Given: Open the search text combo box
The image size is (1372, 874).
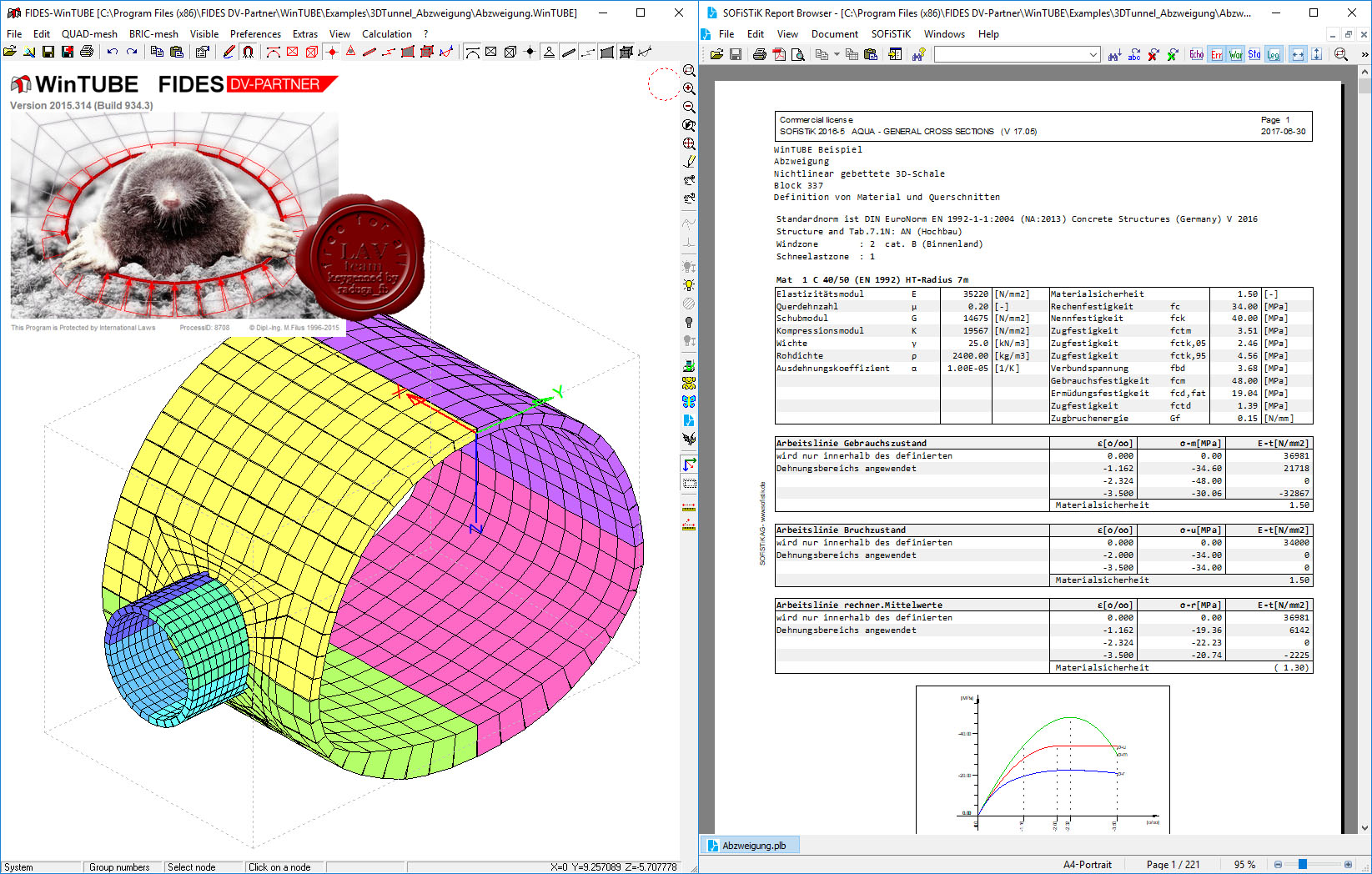Looking at the screenshot, I should (x=1017, y=54).
